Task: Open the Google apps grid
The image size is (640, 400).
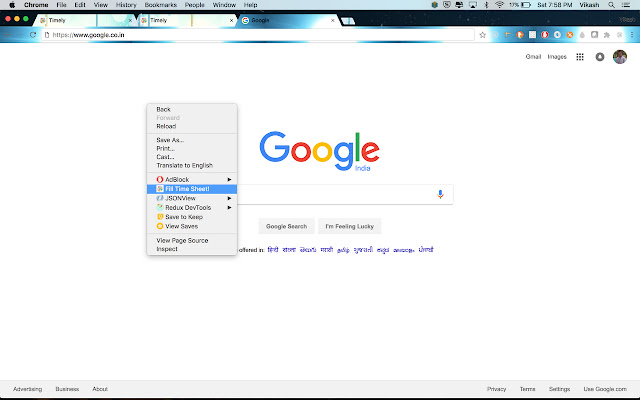Action: (x=580, y=57)
